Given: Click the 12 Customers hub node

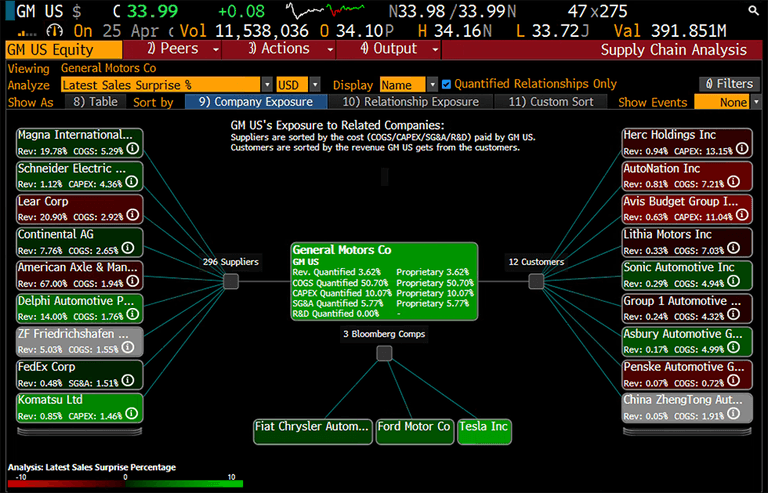Looking at the screenshot, I should point(536,282).
